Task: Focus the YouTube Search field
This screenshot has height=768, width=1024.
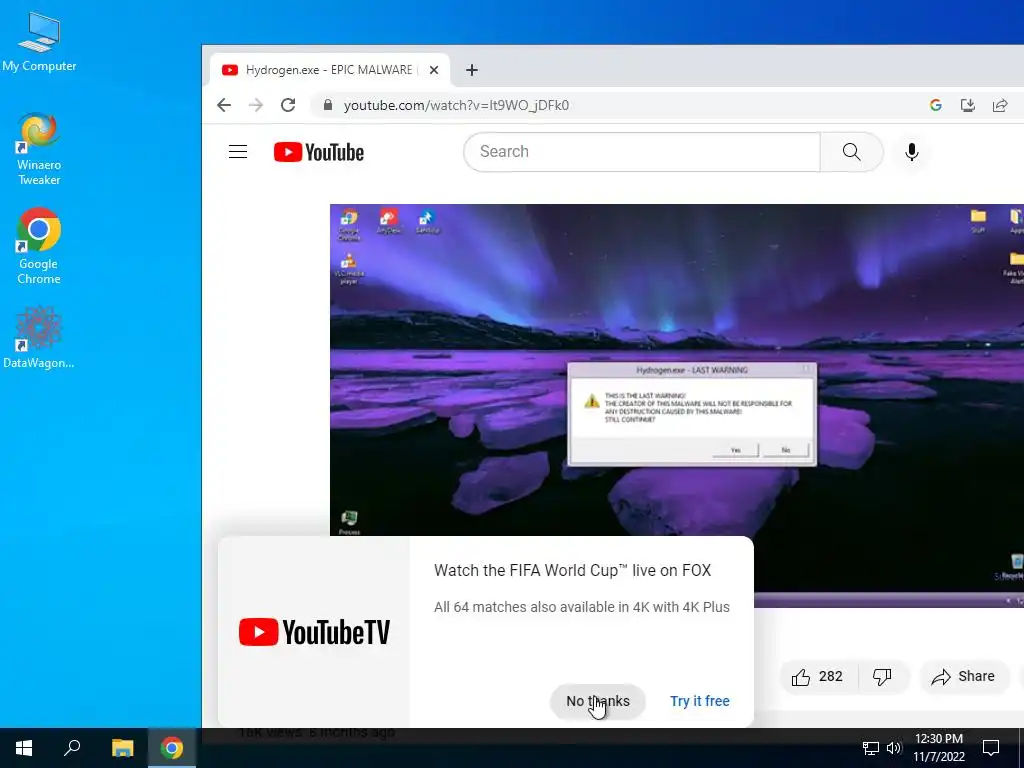Action: point(642,152)
